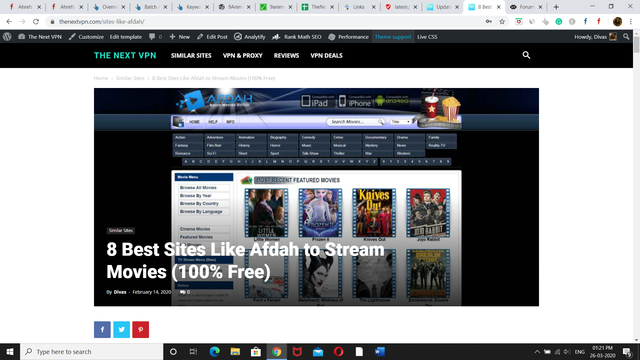Viewport: 640px width, 360px height.
Task: Switch to the Links browser tab
Action: [358, 7]
